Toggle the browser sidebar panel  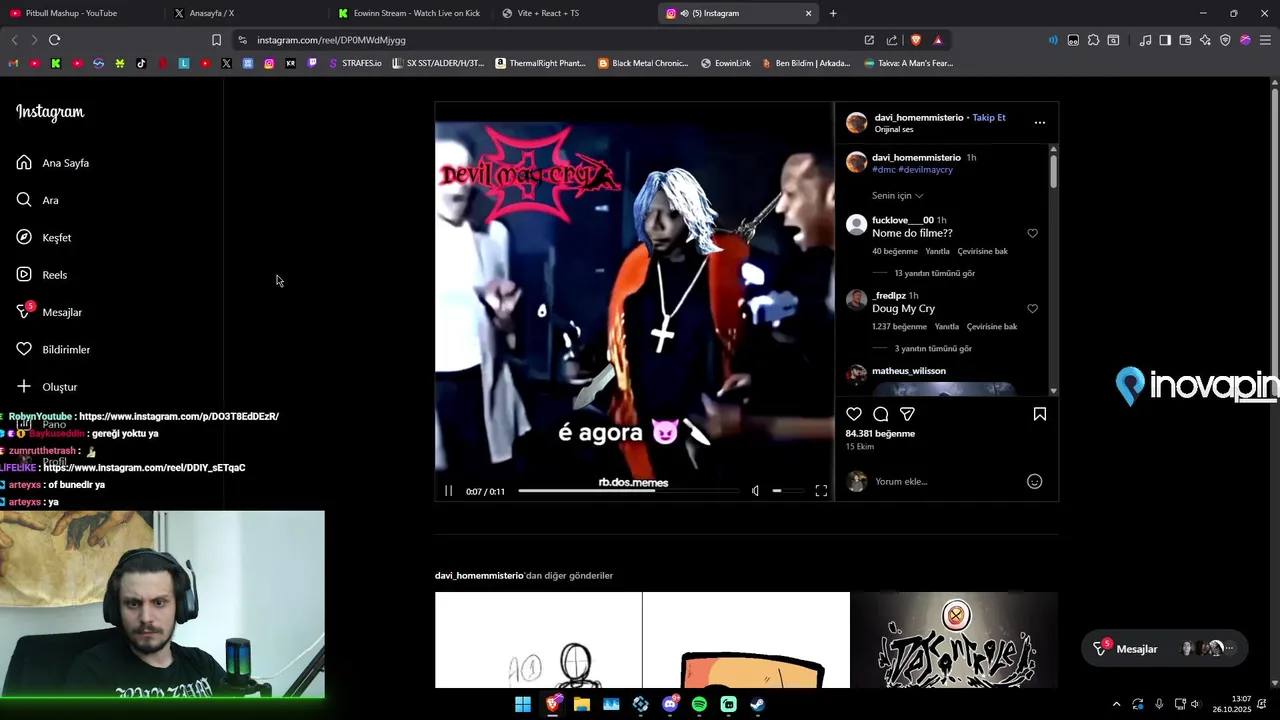point(1165,40)
